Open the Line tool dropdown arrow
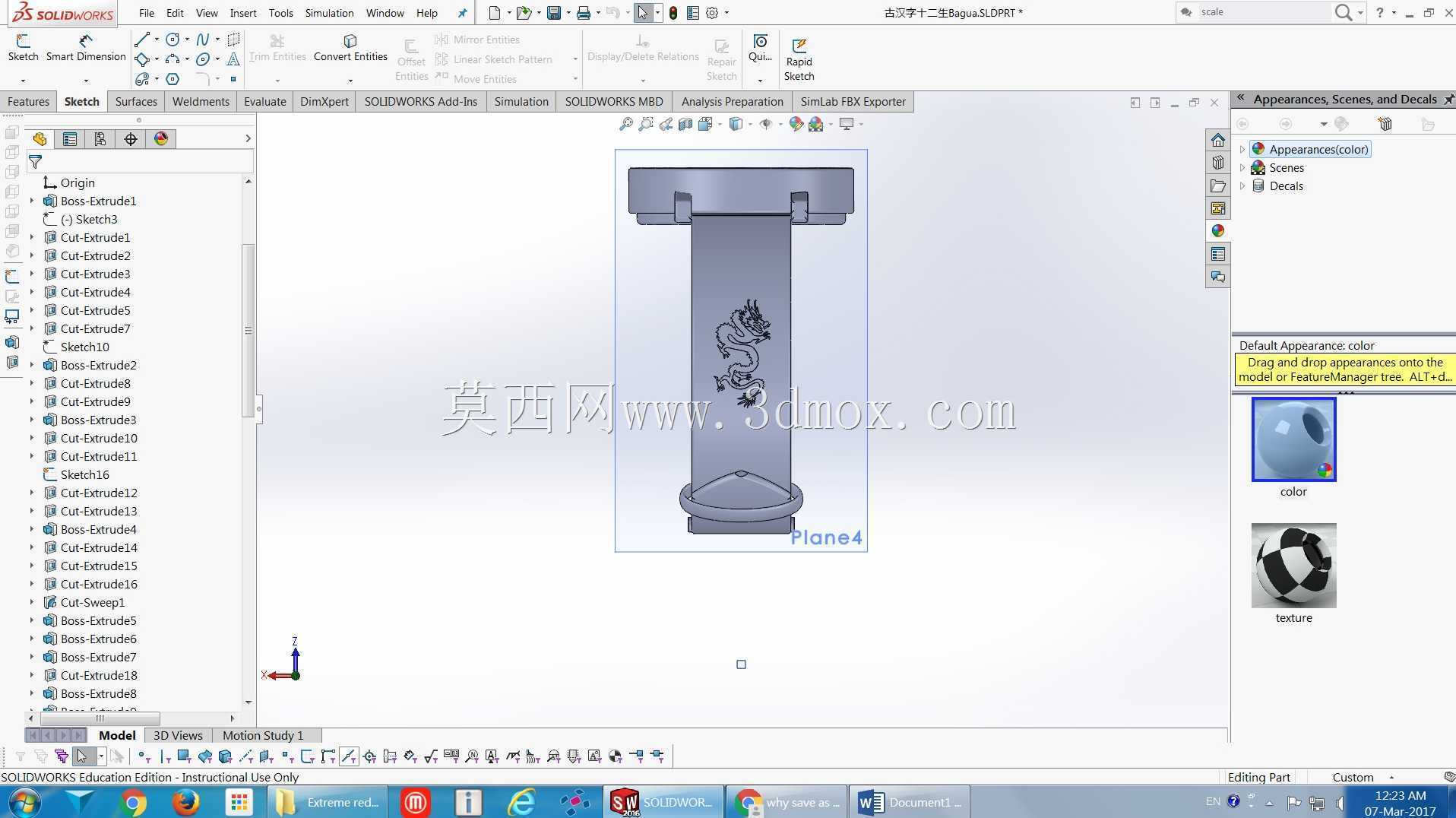This screenshot has width=1456, height=818. pyautogui.click(x=156, y=40)
